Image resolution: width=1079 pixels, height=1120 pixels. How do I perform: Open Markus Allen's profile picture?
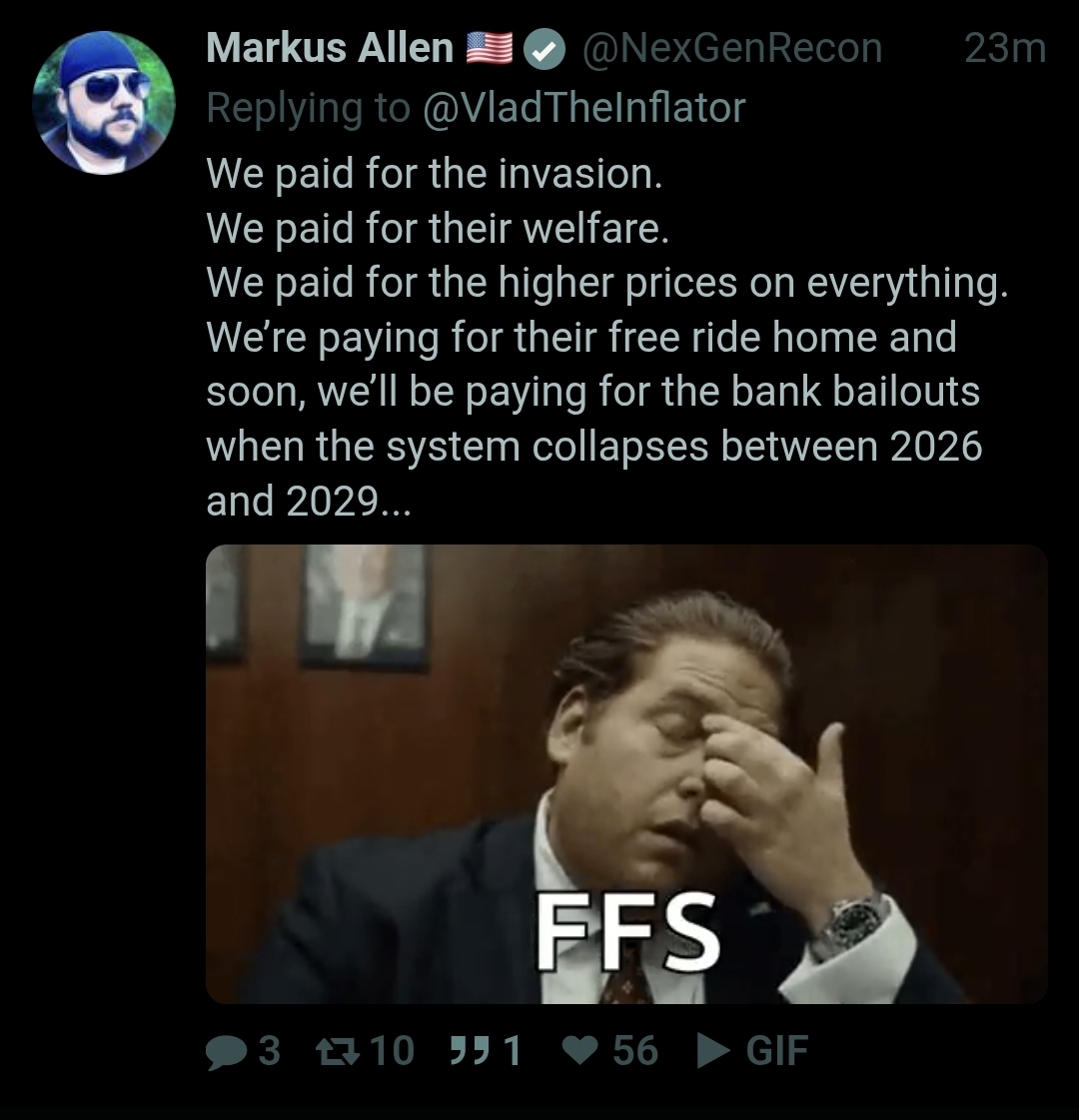(104, 102)
